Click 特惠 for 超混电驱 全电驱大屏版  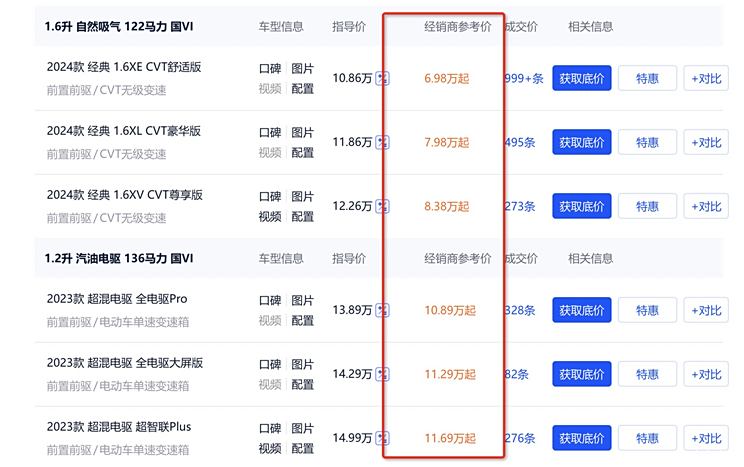point(647,374)
